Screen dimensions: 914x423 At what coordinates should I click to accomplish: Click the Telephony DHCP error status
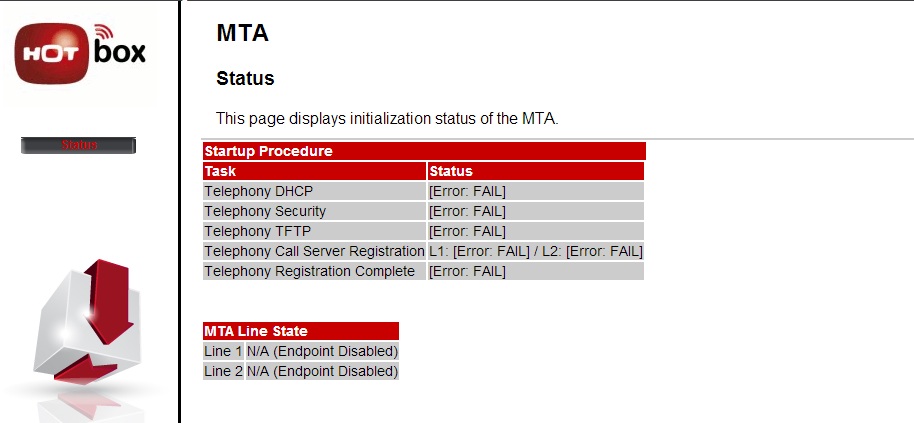pos(467,191)
